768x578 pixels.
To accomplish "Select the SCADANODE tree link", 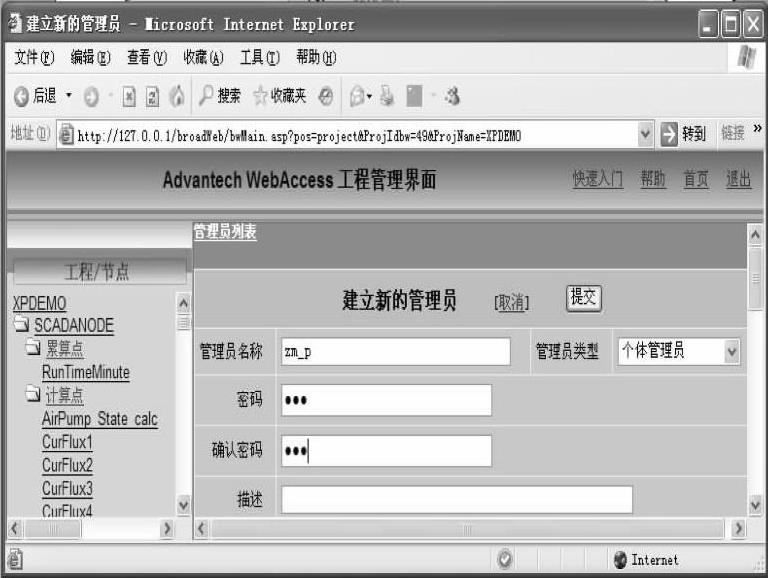I will 74,325.
